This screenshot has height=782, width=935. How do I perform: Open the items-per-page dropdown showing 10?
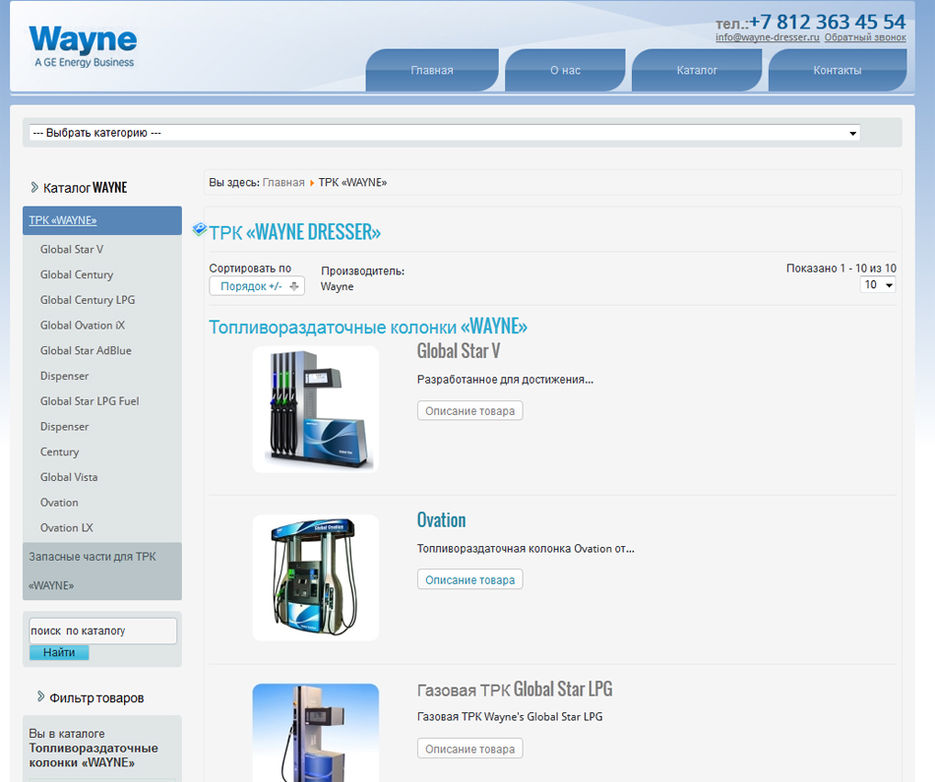878,285
